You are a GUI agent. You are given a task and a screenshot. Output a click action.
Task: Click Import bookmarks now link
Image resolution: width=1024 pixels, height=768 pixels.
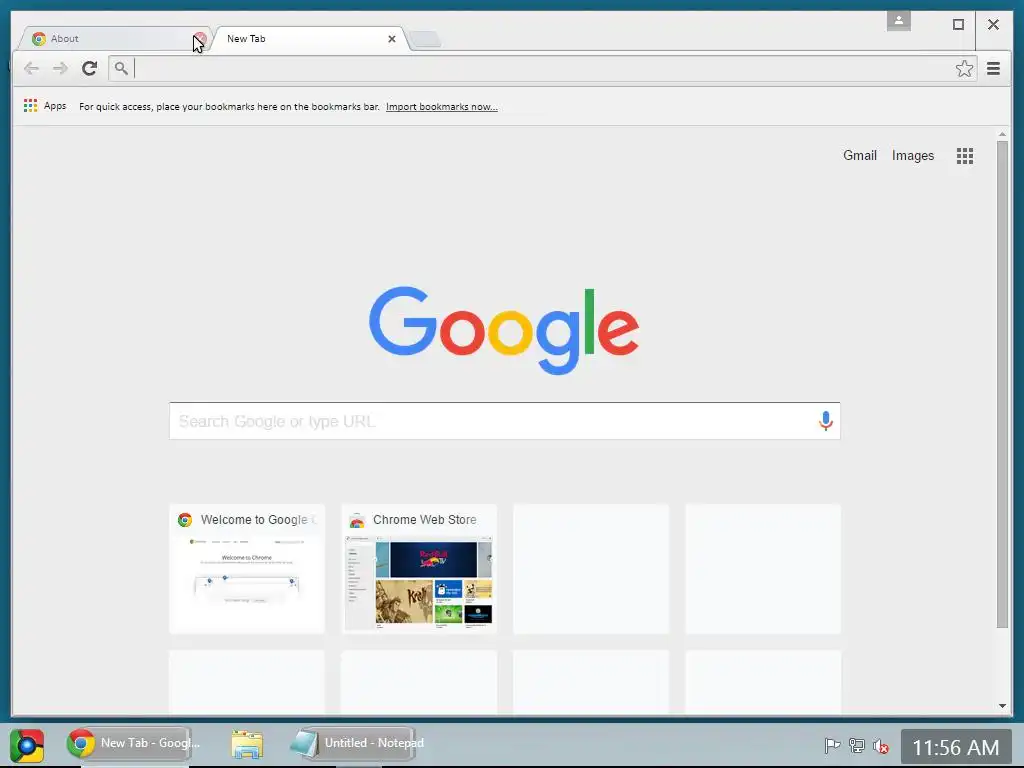(441, 106)
